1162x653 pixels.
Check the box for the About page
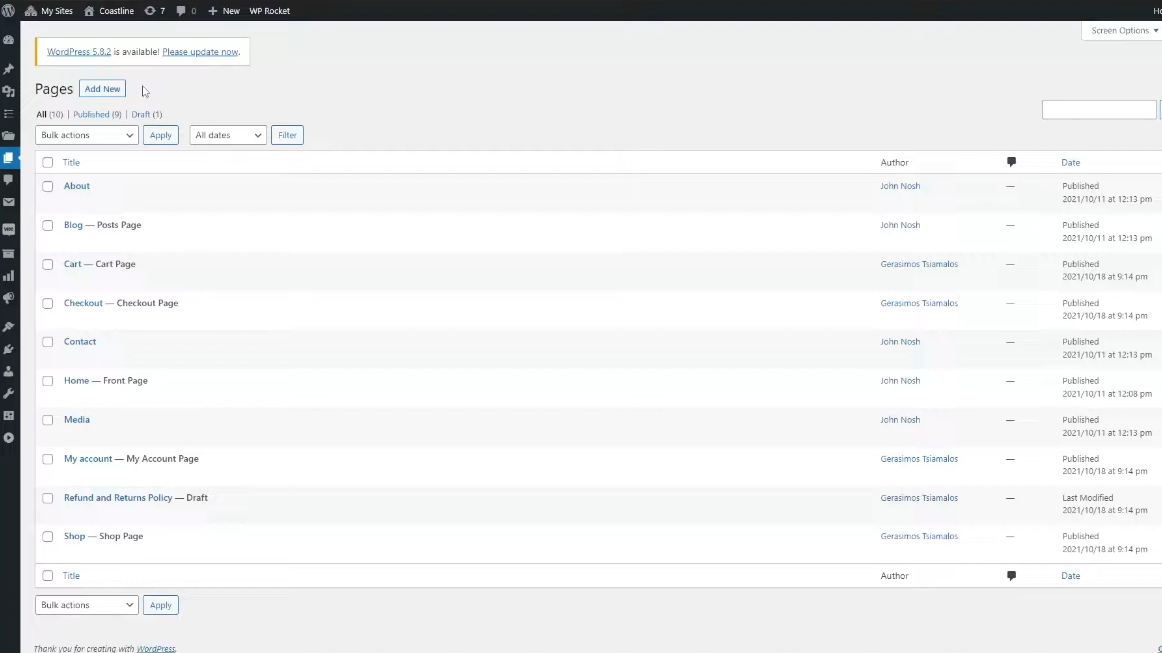click(47, 186)
